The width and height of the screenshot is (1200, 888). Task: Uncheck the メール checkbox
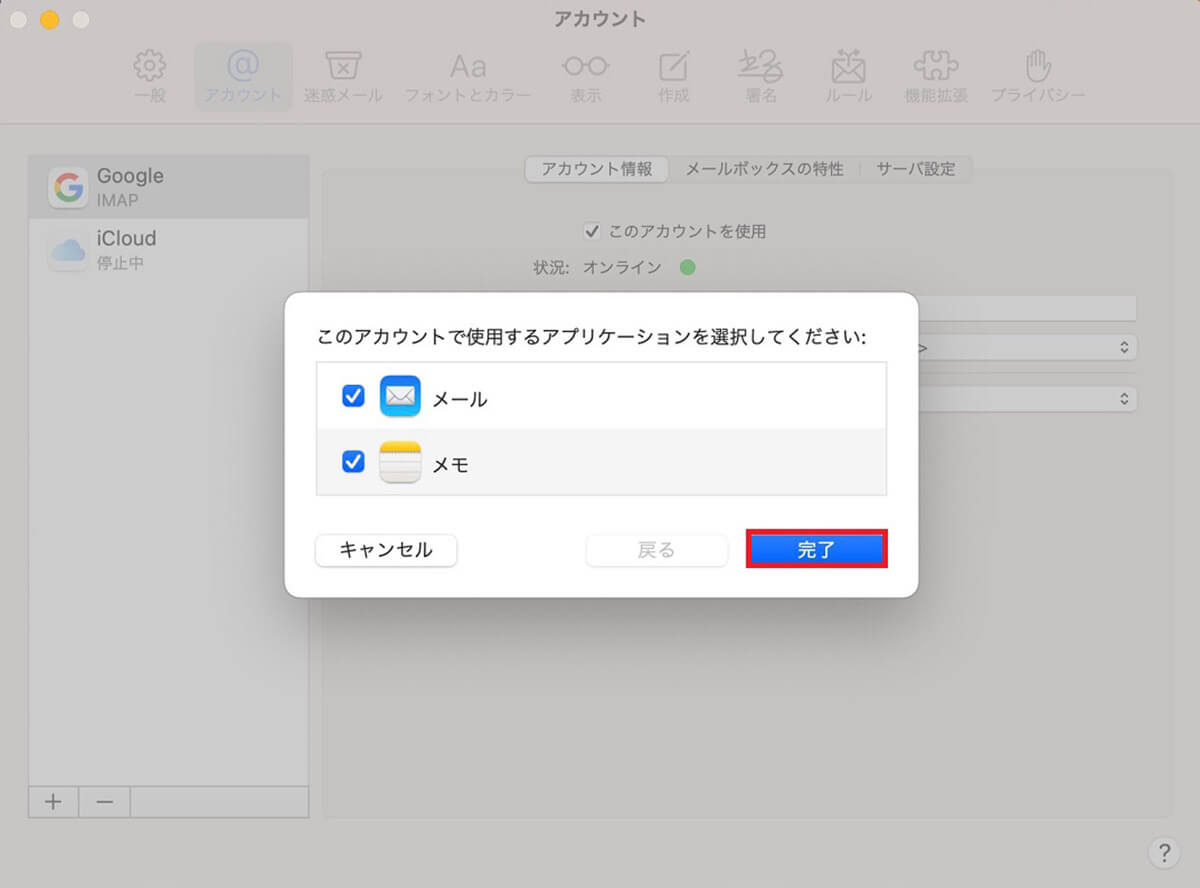coord(353,397)
